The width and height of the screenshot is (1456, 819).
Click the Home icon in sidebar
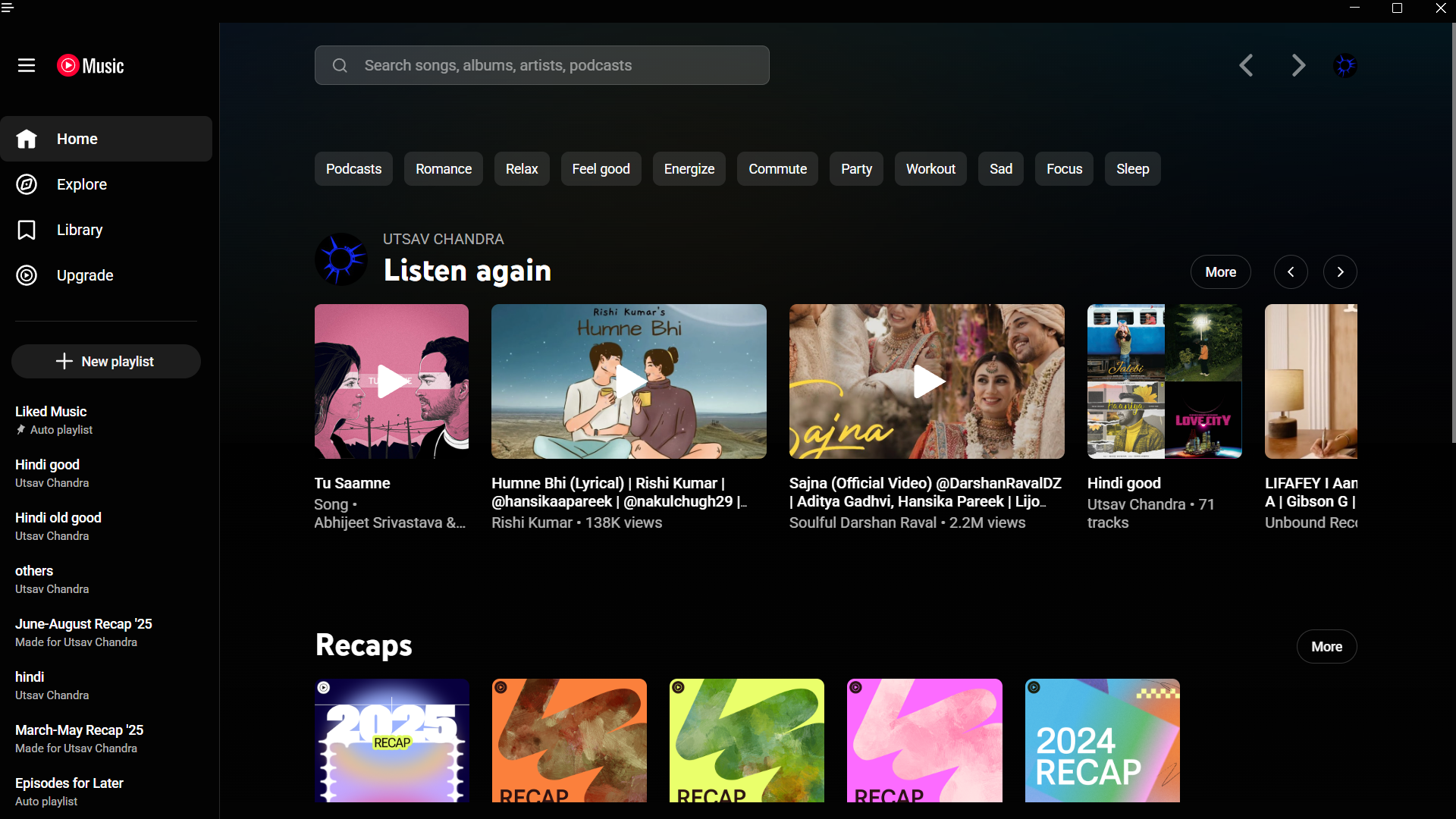coord(27,139)
